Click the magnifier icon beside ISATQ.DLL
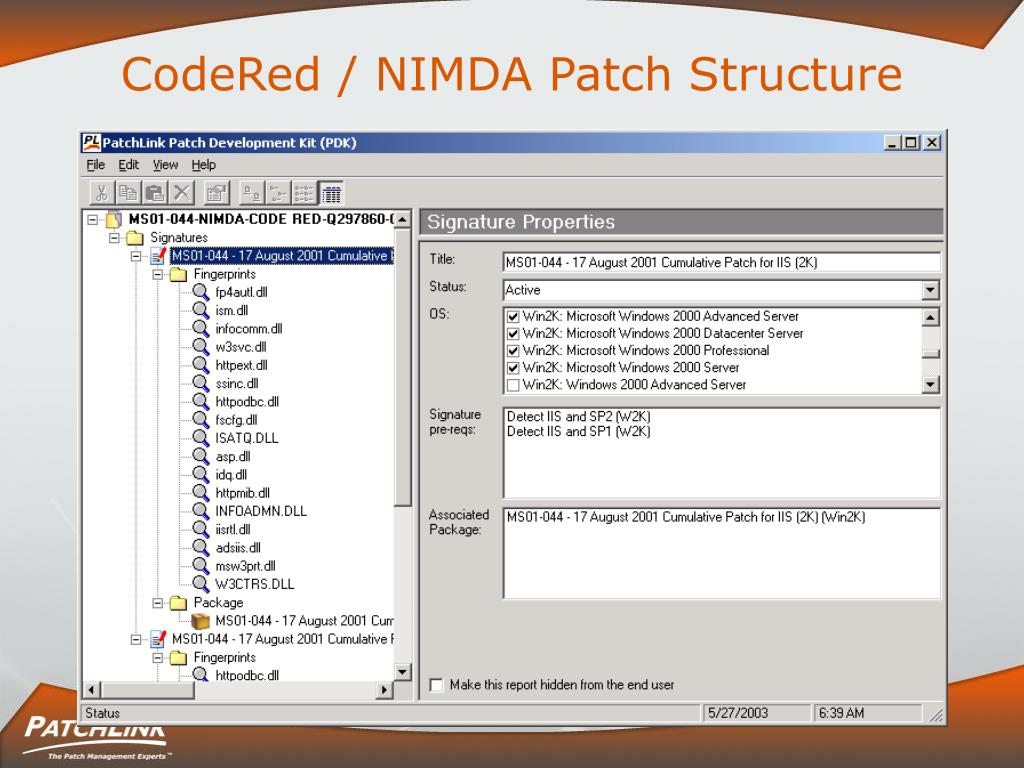This screenshot has width=1024, height=768. pos(200,438)
